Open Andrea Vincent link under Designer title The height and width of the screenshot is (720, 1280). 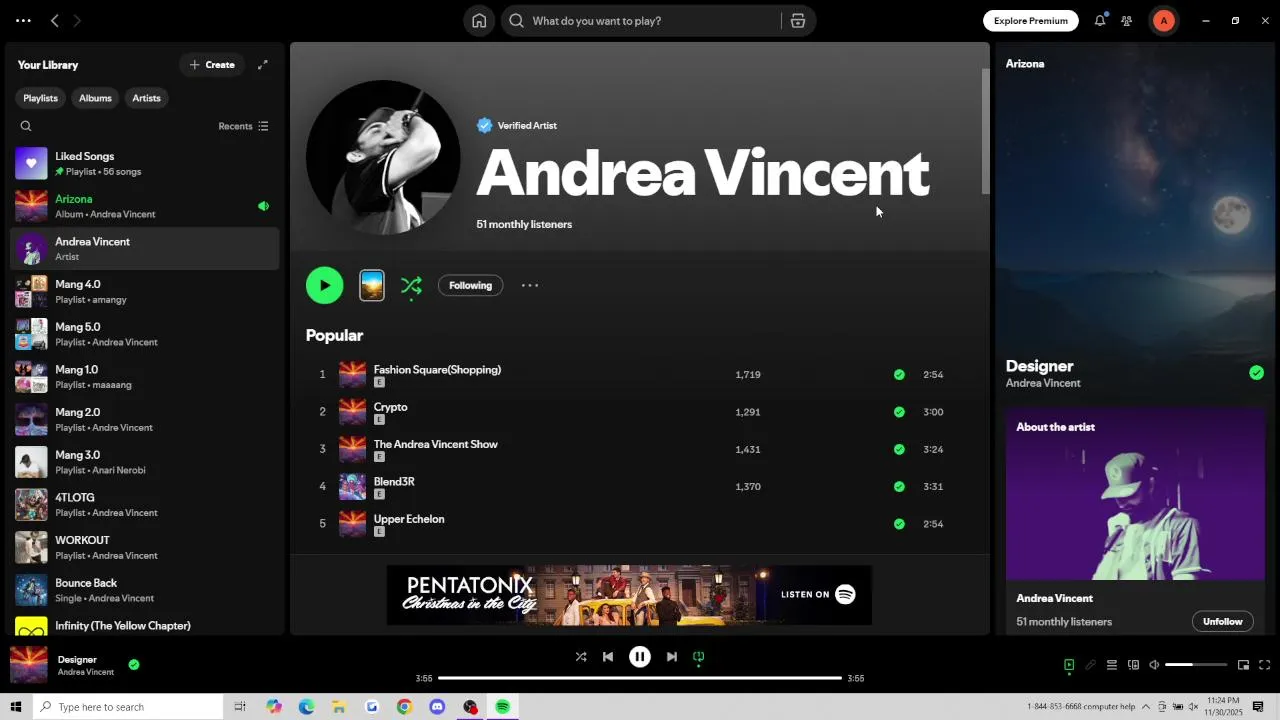pyautogui.click(x=1043, y=384)
